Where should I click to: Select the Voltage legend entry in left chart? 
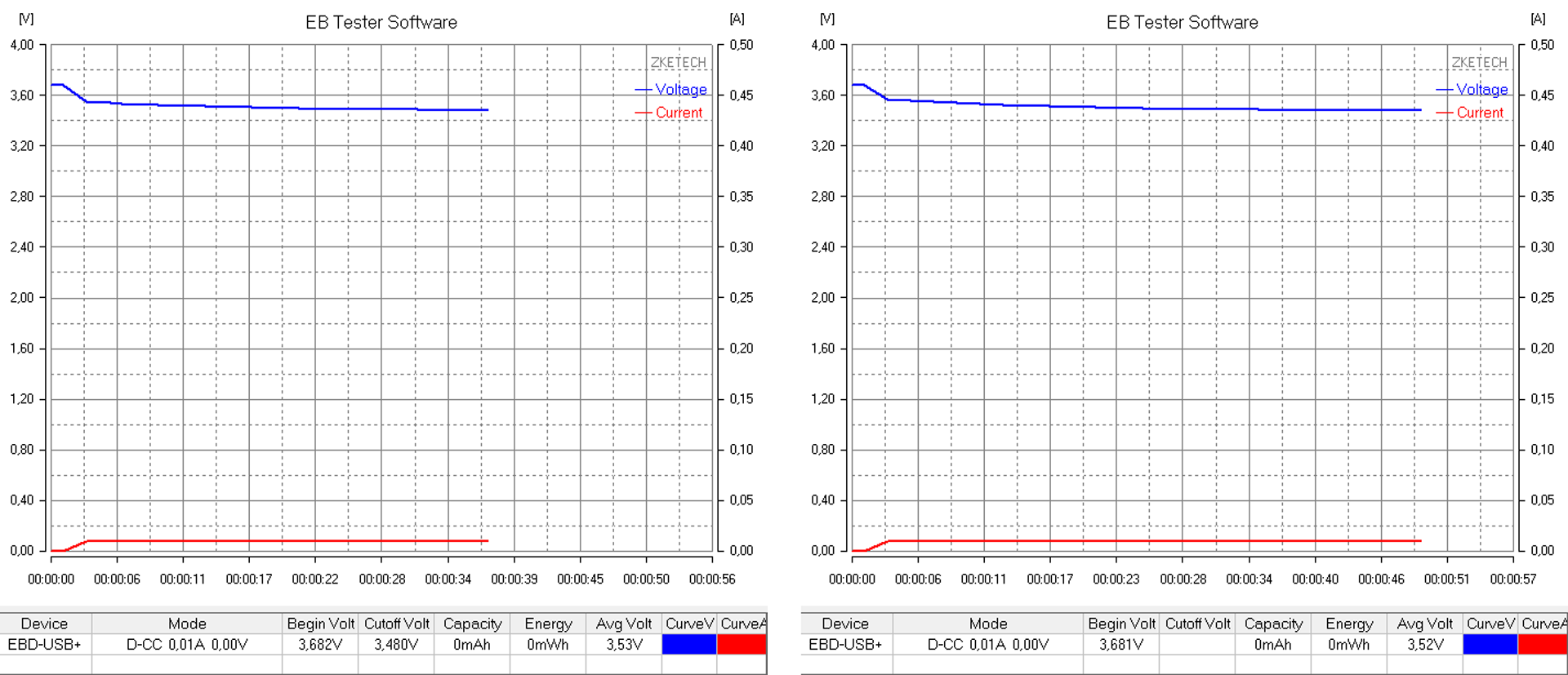tap(680, 90)
